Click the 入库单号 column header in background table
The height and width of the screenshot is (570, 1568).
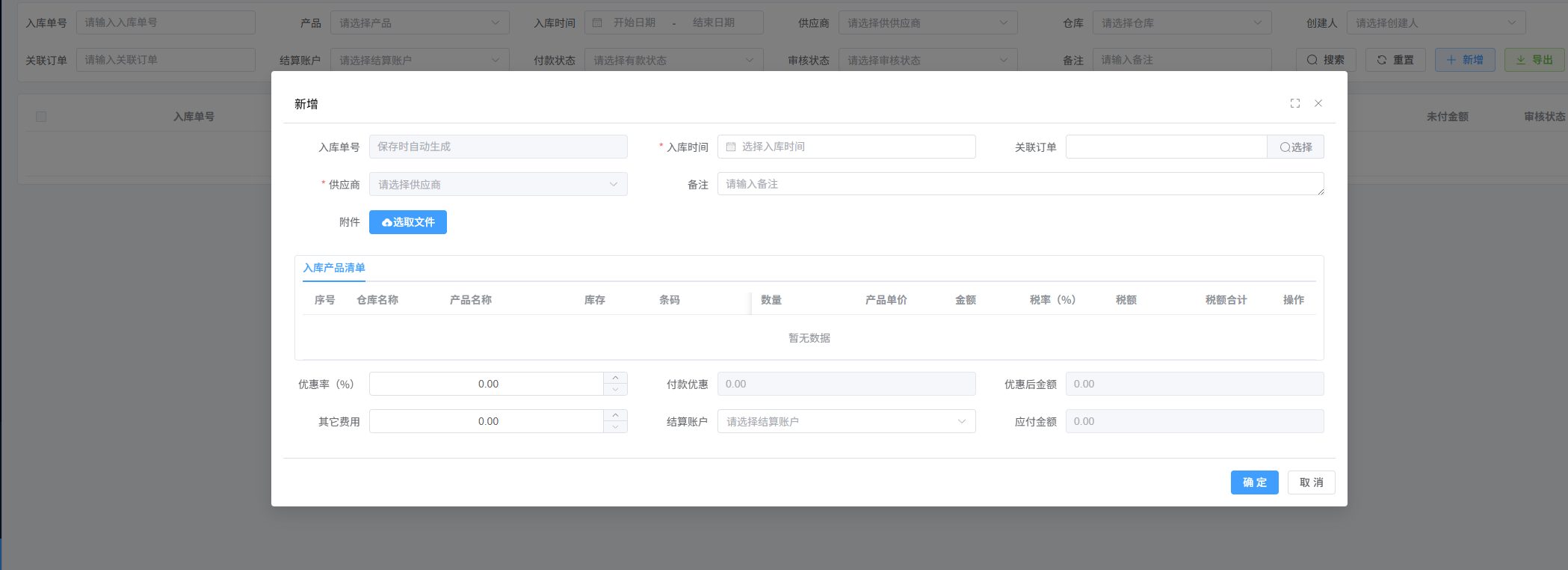(x=194, y=117)
